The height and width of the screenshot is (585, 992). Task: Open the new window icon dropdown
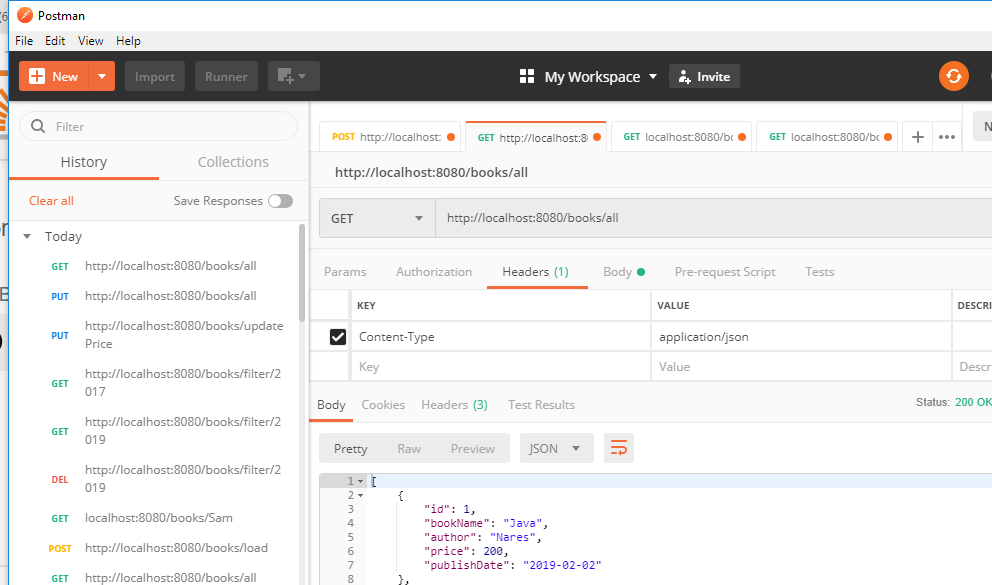[294, 77]
